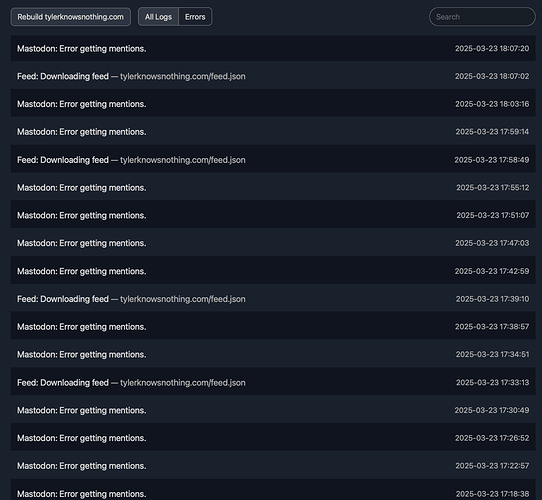Select Mastodon error row at 17:47:03

pyautogui.click(x=273, y=243)
